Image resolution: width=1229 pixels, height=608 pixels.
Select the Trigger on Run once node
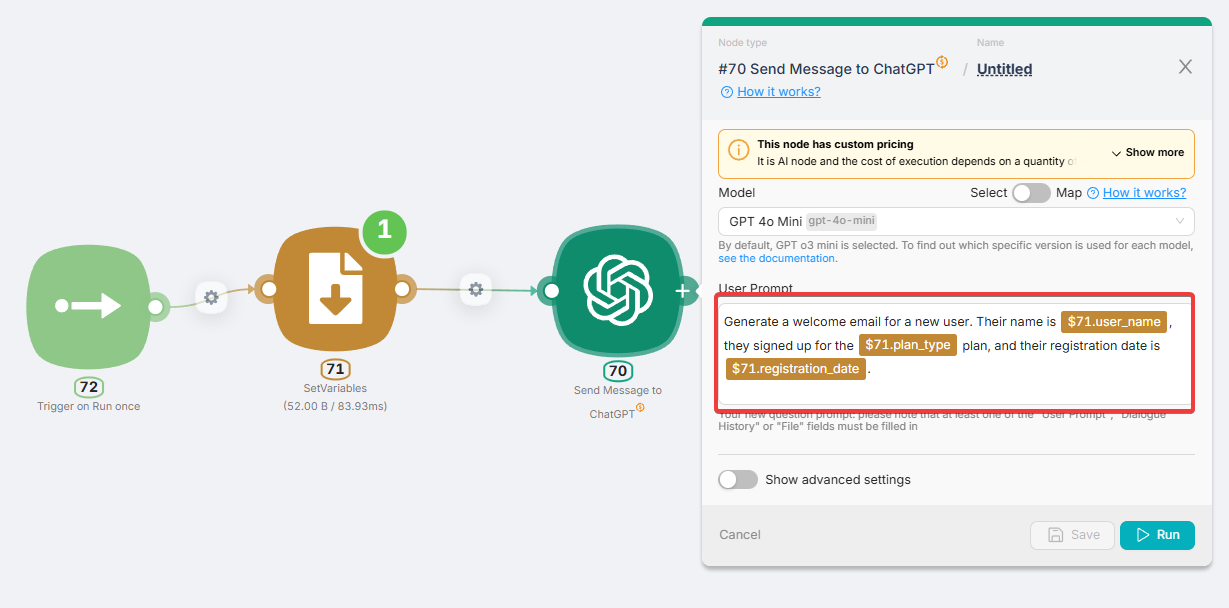tap(88, 305)
